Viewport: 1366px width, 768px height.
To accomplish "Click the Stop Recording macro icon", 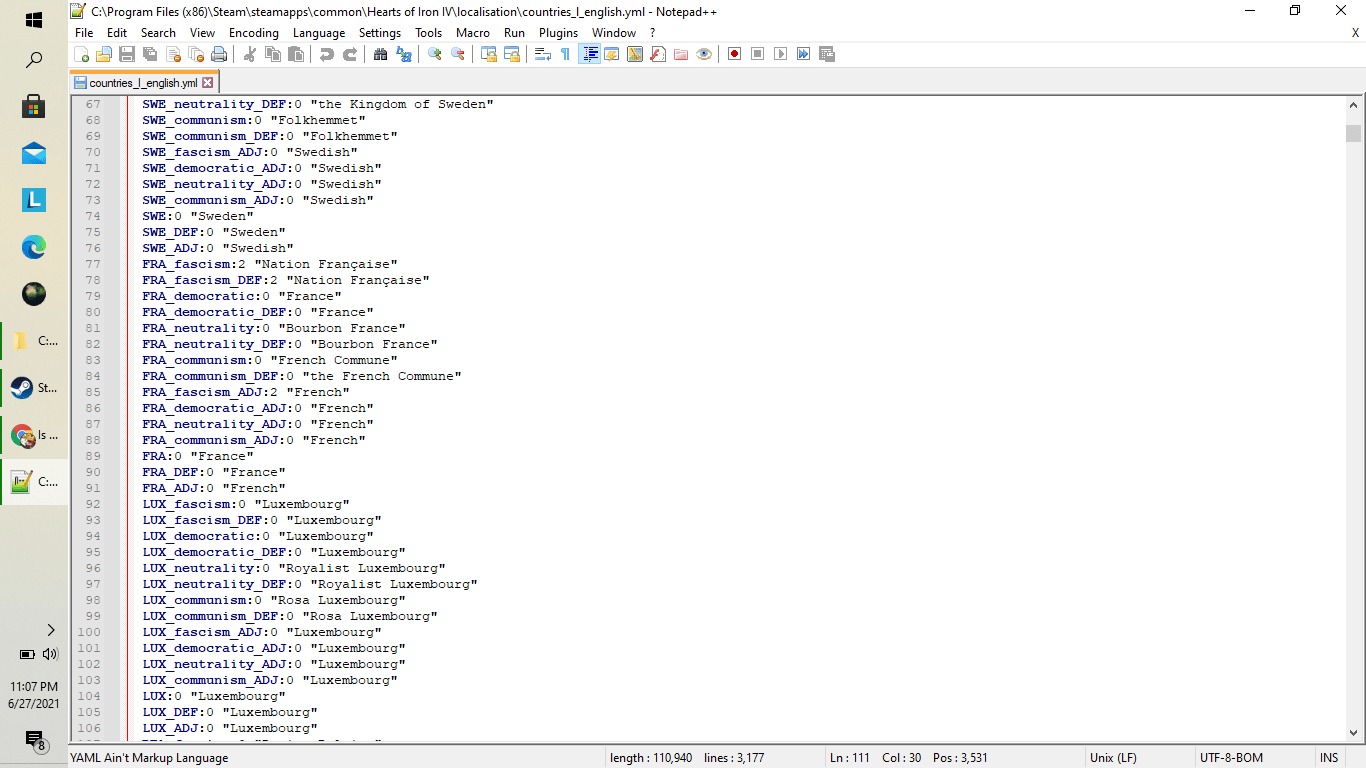I will coord(758,54).
